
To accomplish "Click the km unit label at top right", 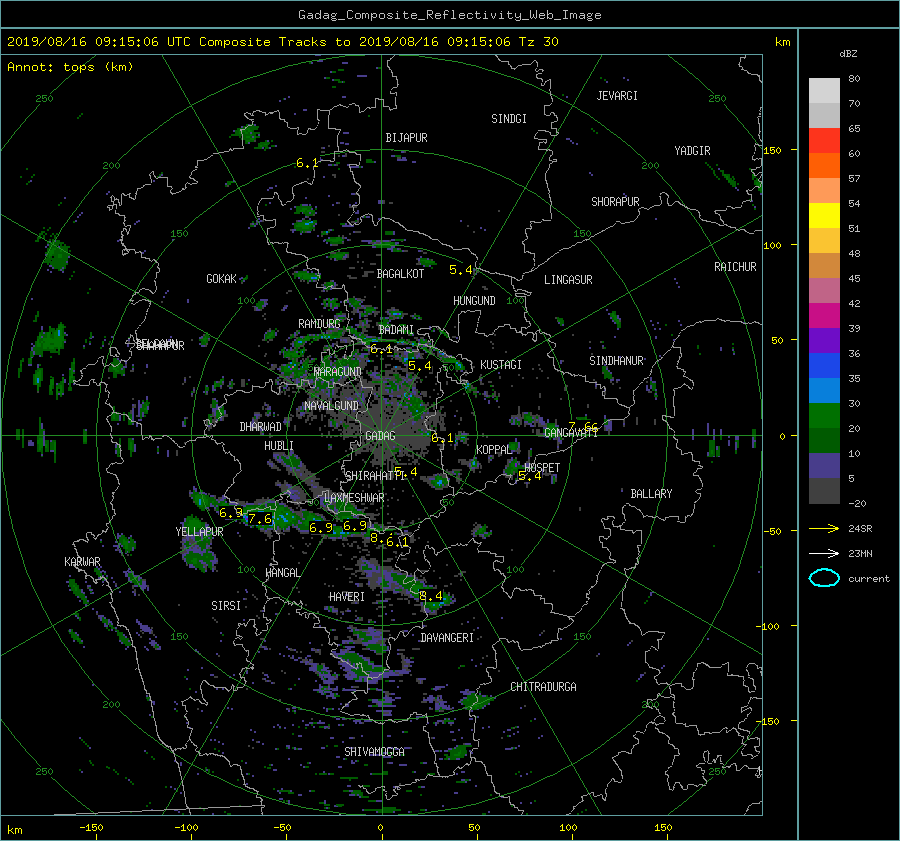I will pos(782,42).
